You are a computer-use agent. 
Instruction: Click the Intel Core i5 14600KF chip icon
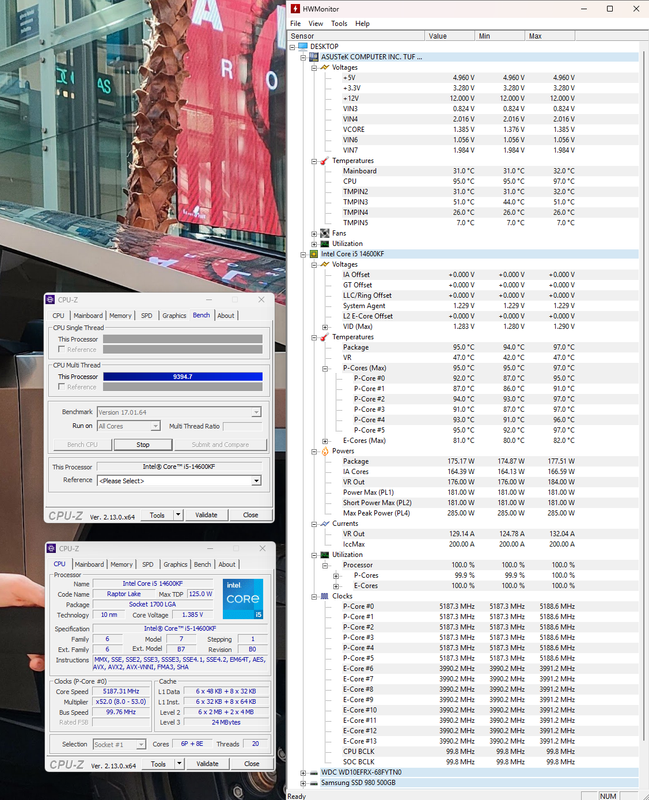click(314, 254)
